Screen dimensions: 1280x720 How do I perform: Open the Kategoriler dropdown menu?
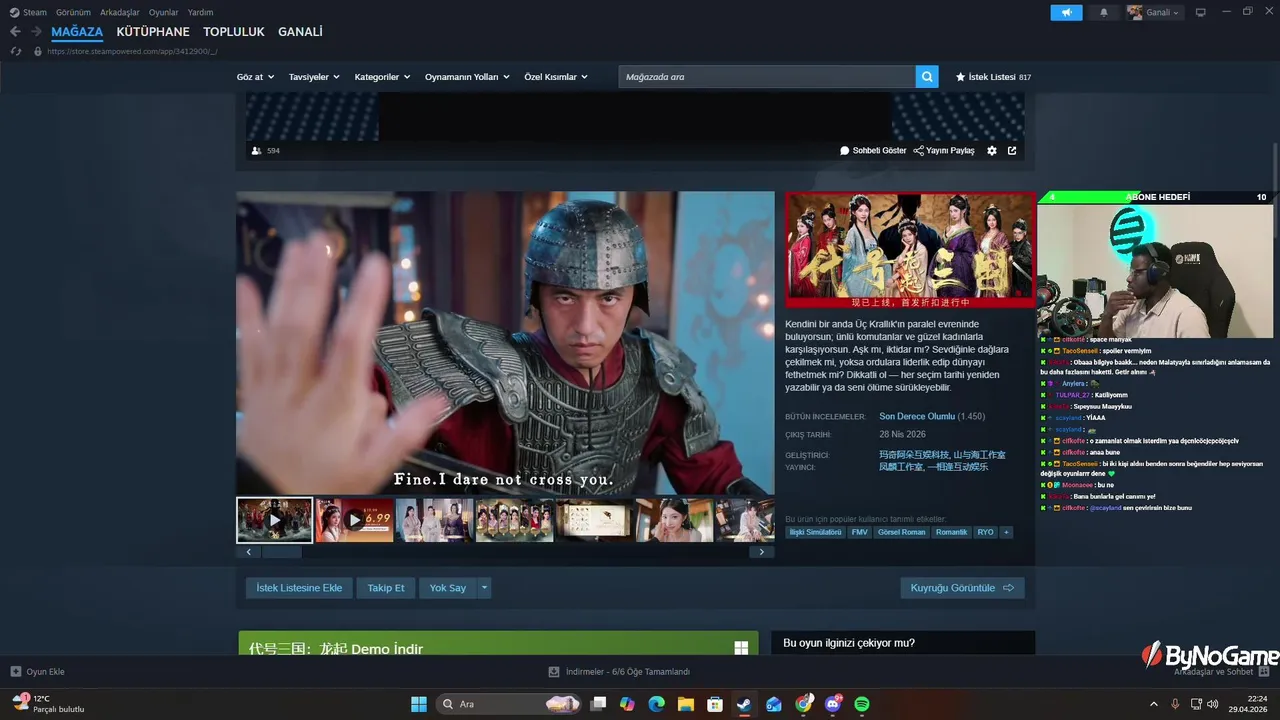[x=382, y=77]
